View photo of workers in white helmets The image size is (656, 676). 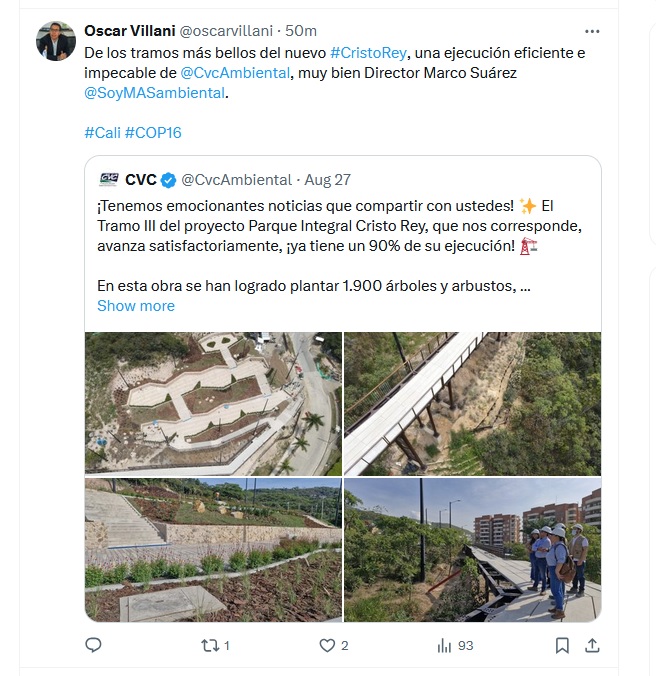click(472, 550)
